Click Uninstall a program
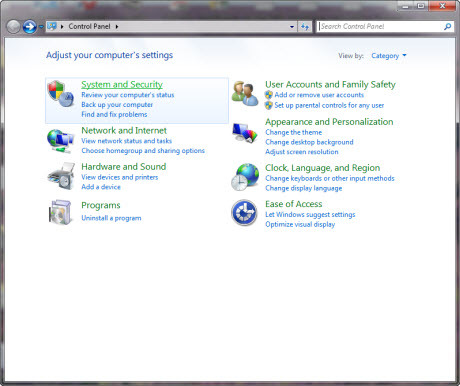 tap(111, 218)
